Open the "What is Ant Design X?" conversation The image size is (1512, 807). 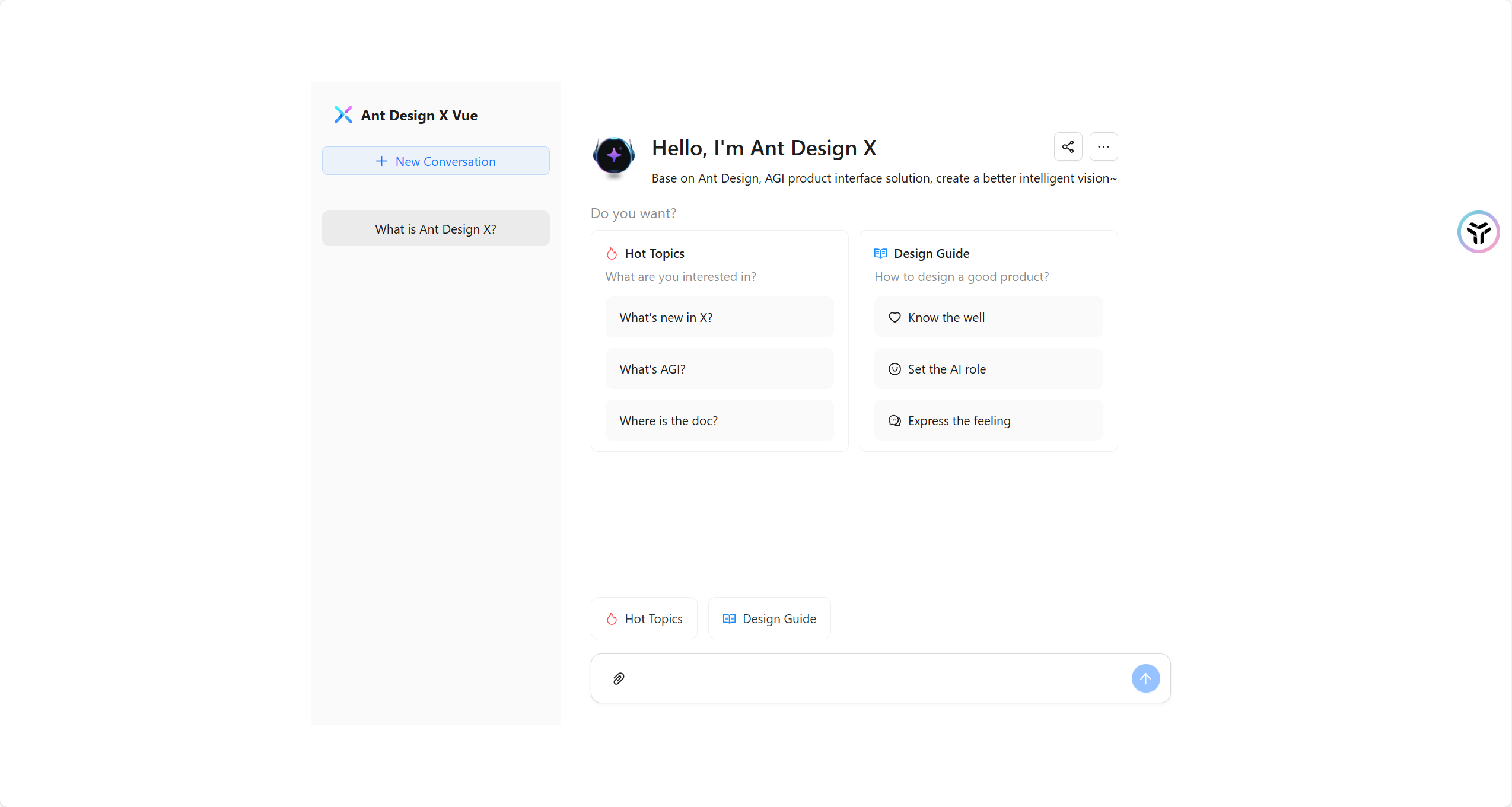[x=435, y=229]
